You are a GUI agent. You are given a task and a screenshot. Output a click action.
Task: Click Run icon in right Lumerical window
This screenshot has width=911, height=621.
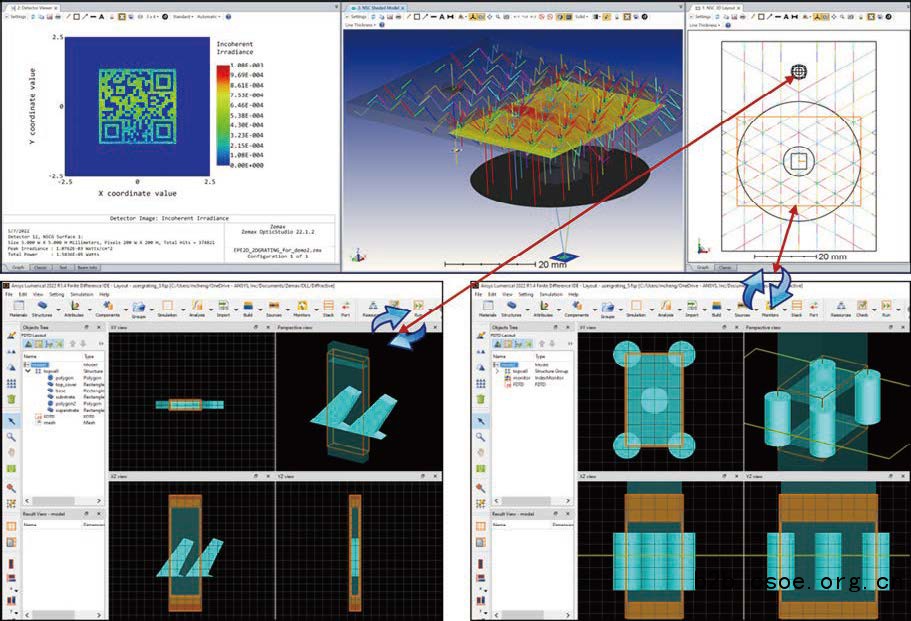tap(886, 308)
